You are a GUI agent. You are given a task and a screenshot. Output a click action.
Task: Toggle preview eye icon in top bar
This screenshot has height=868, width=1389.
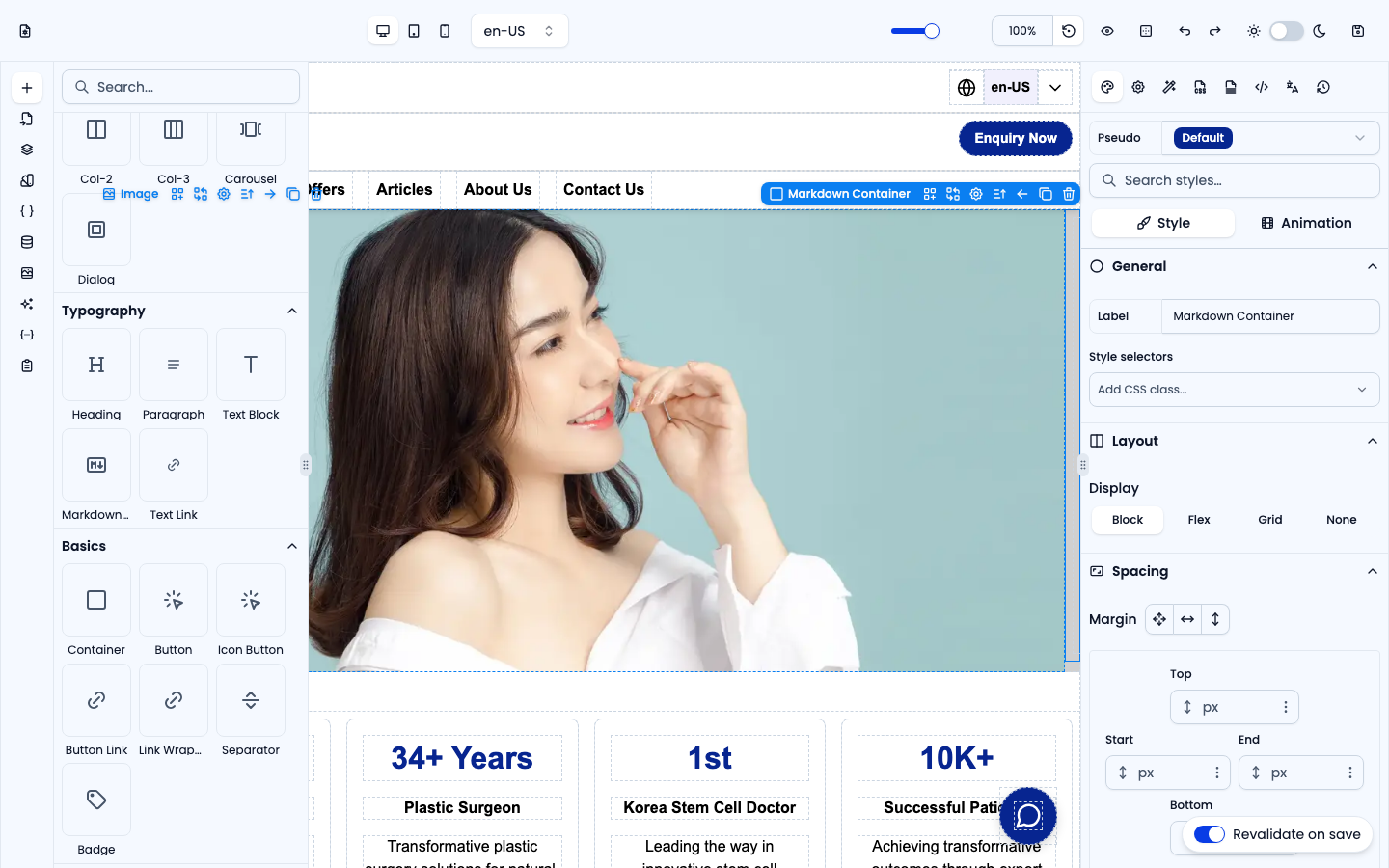point(1107,31)
